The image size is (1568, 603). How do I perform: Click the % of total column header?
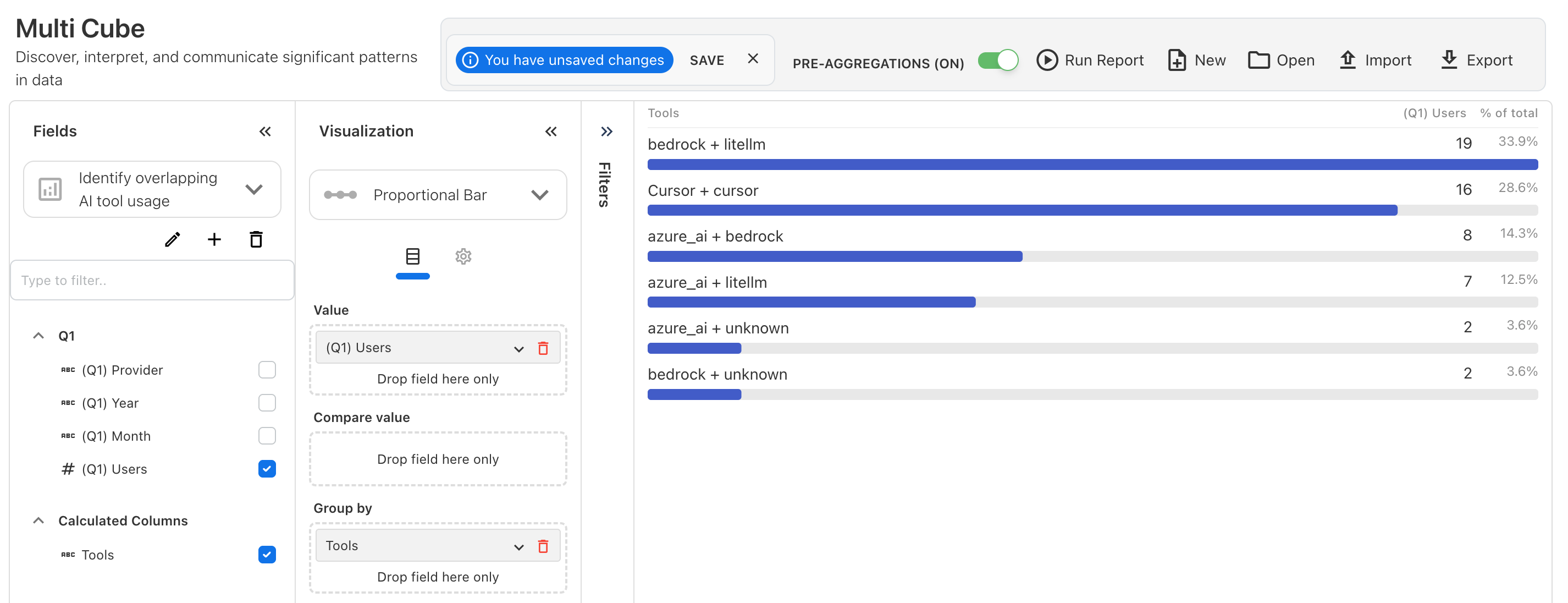[x=1509, y=113]
